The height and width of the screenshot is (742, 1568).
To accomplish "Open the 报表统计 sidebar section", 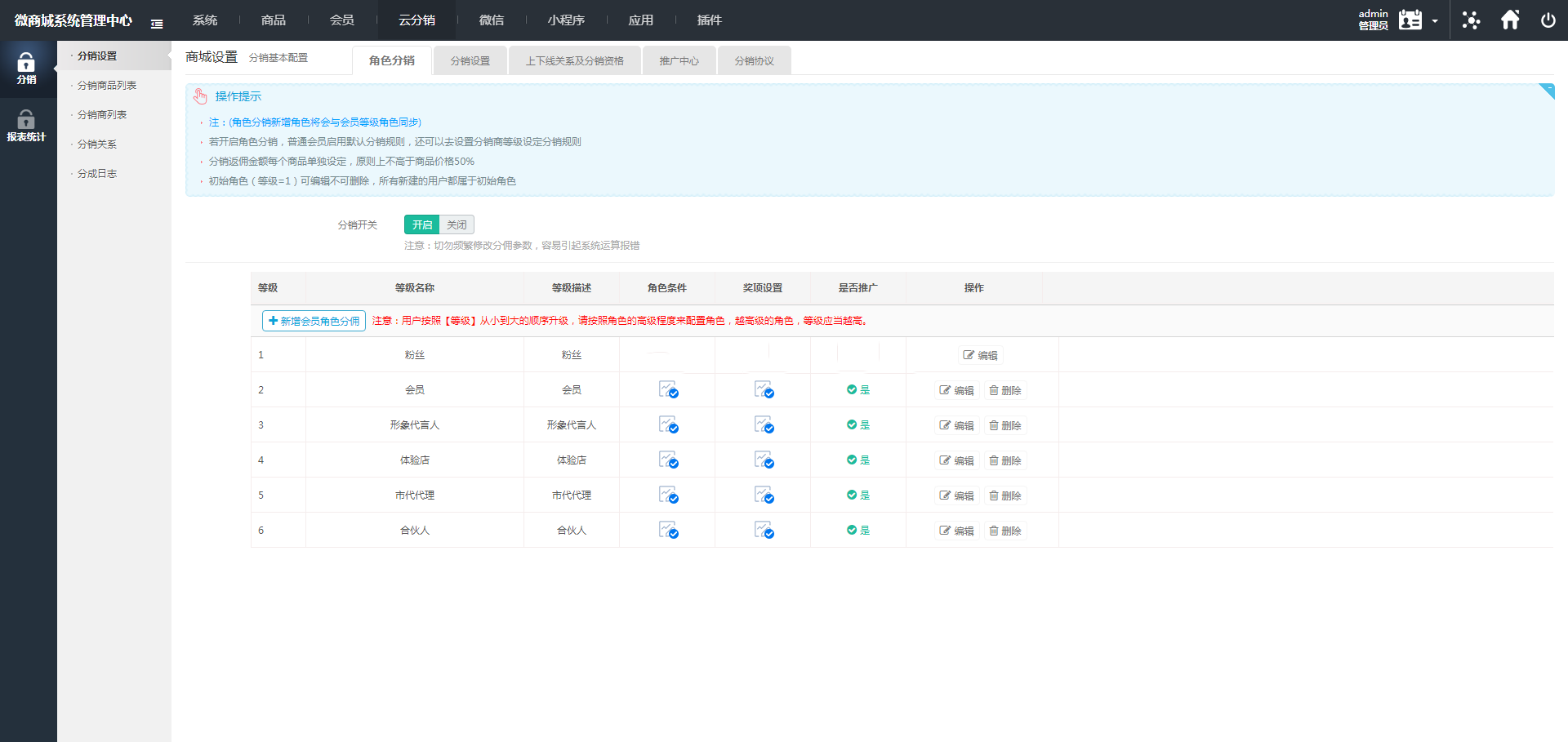I will [26, 127].
